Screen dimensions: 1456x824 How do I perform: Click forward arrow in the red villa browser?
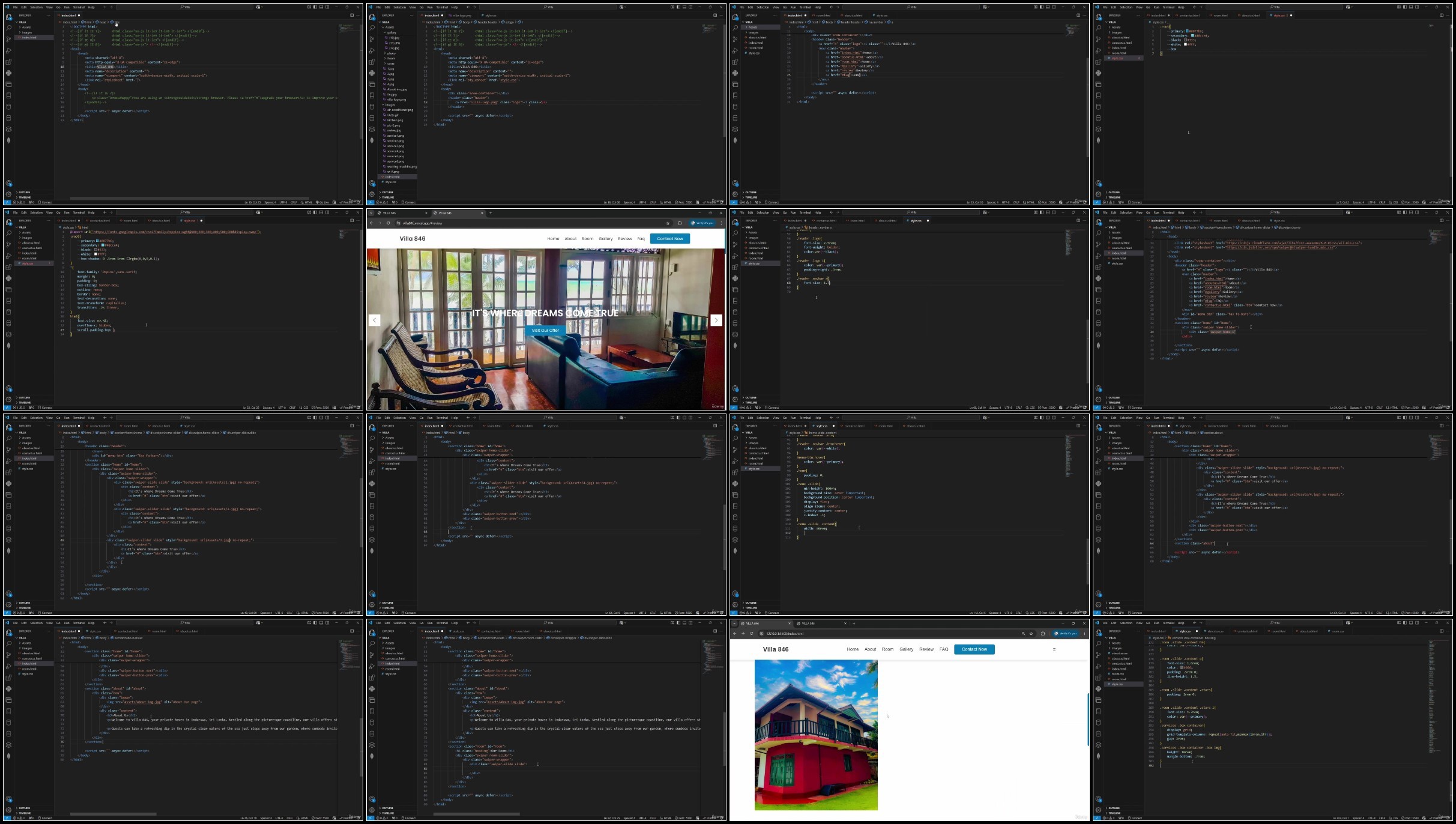[x=743, y=633]
